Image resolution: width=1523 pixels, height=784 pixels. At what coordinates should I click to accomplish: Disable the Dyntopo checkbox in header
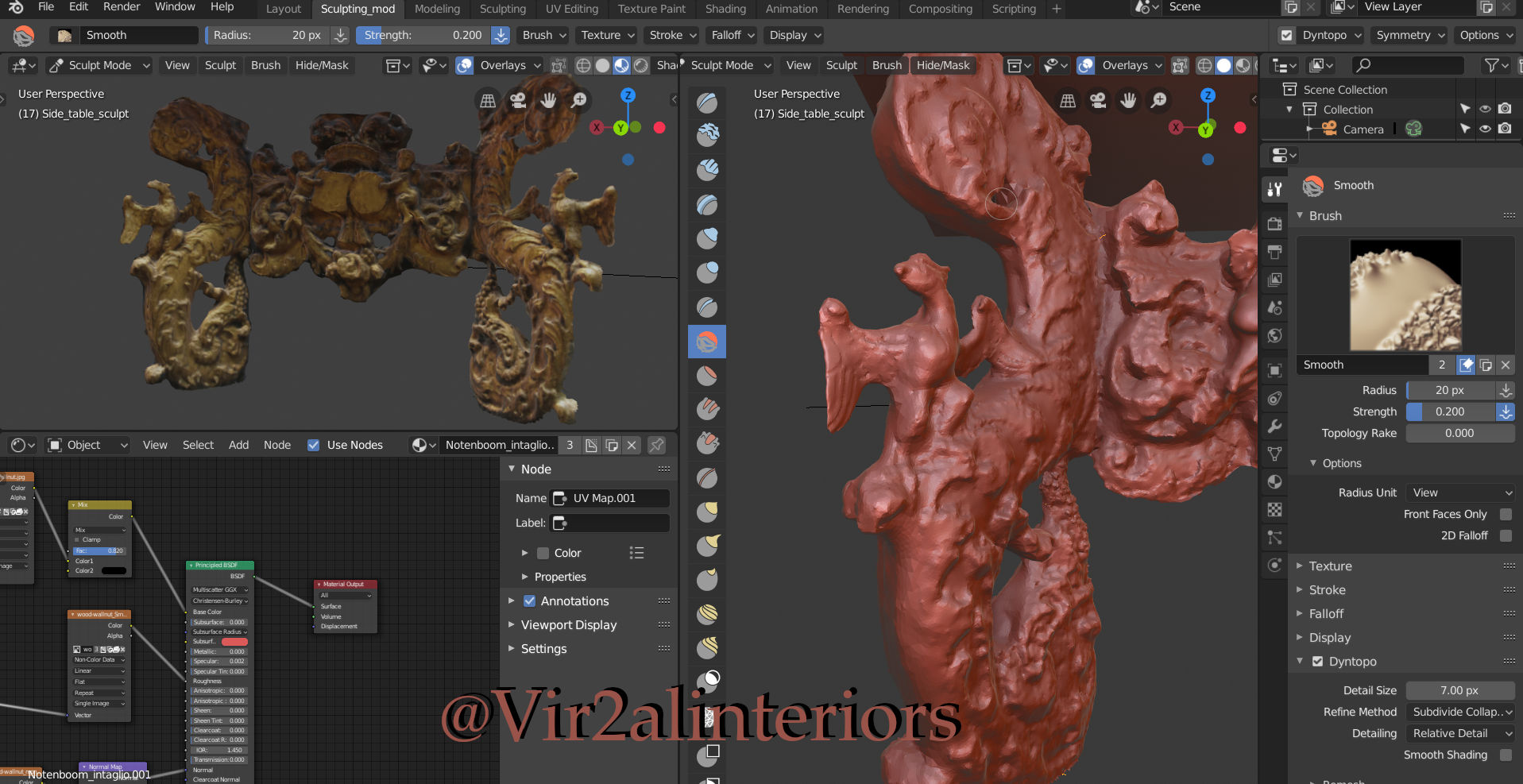coord(1286,35)
